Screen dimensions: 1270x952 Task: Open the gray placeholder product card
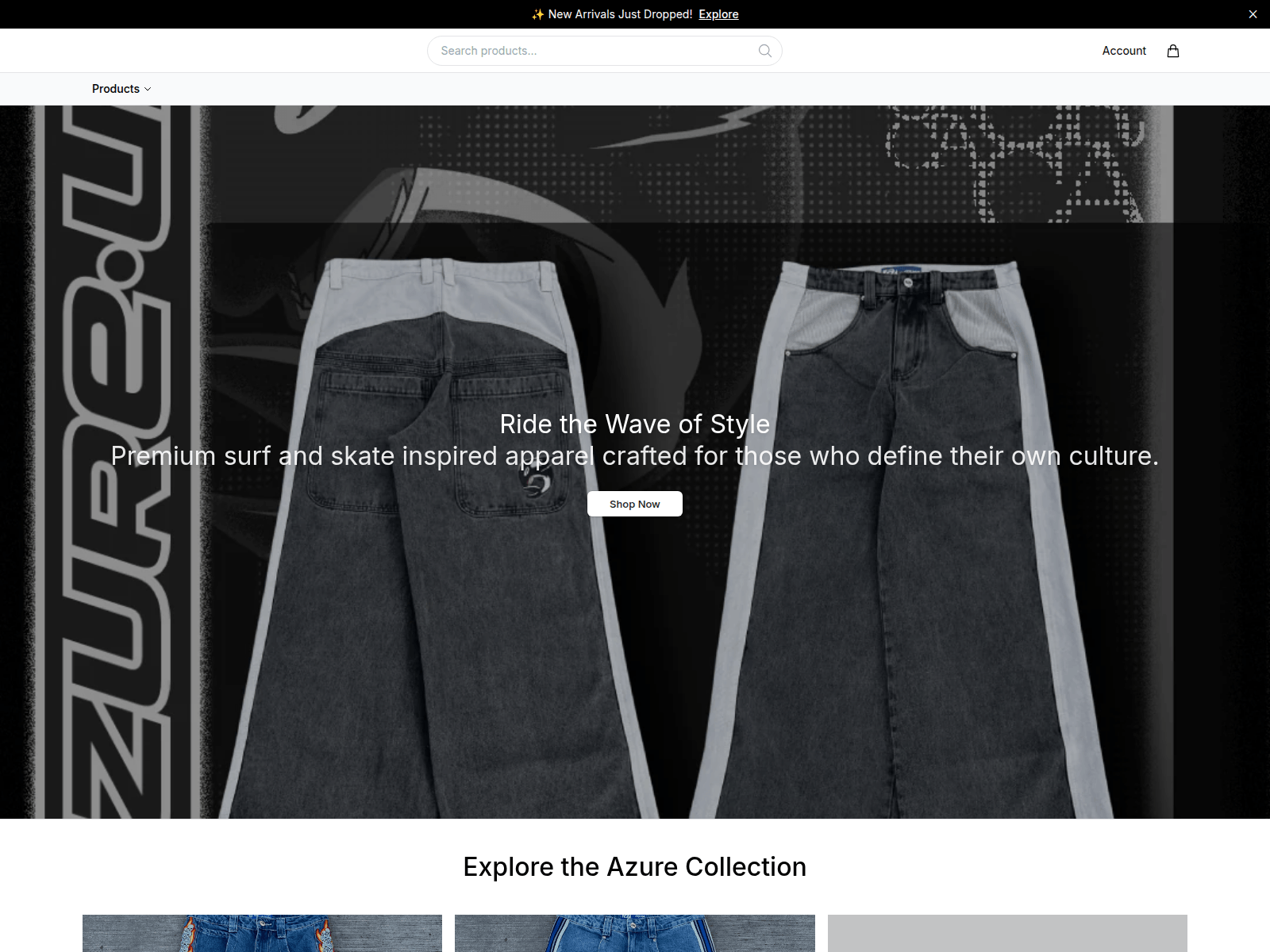tap(1007, 933)
